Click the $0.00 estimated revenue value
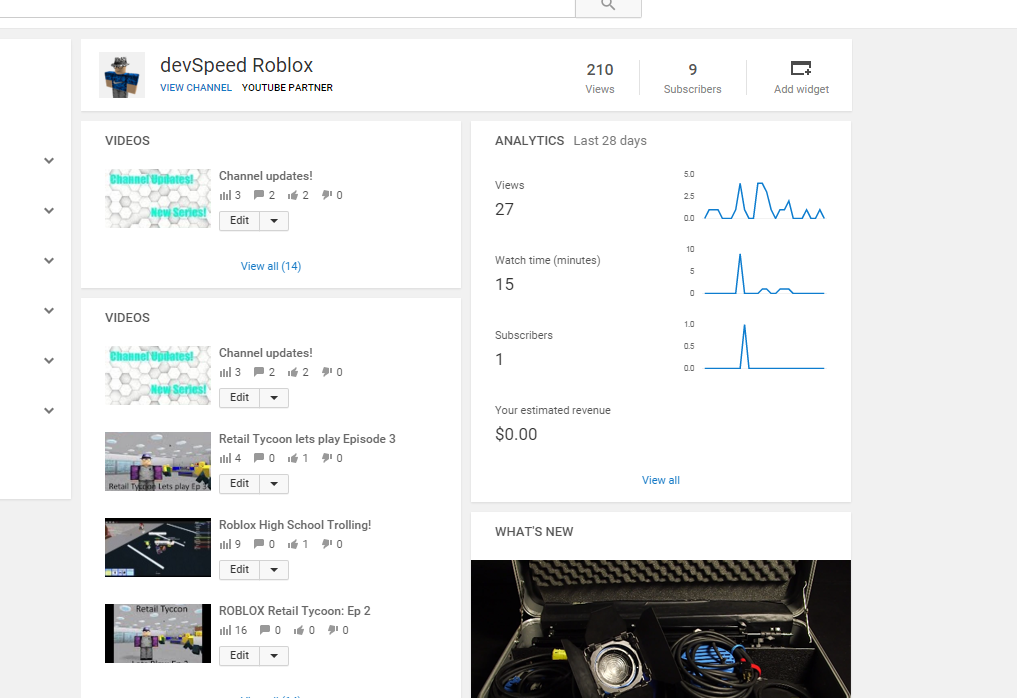Image resolution: width=1017 pixels, height=698 pixels. (516, 434)
